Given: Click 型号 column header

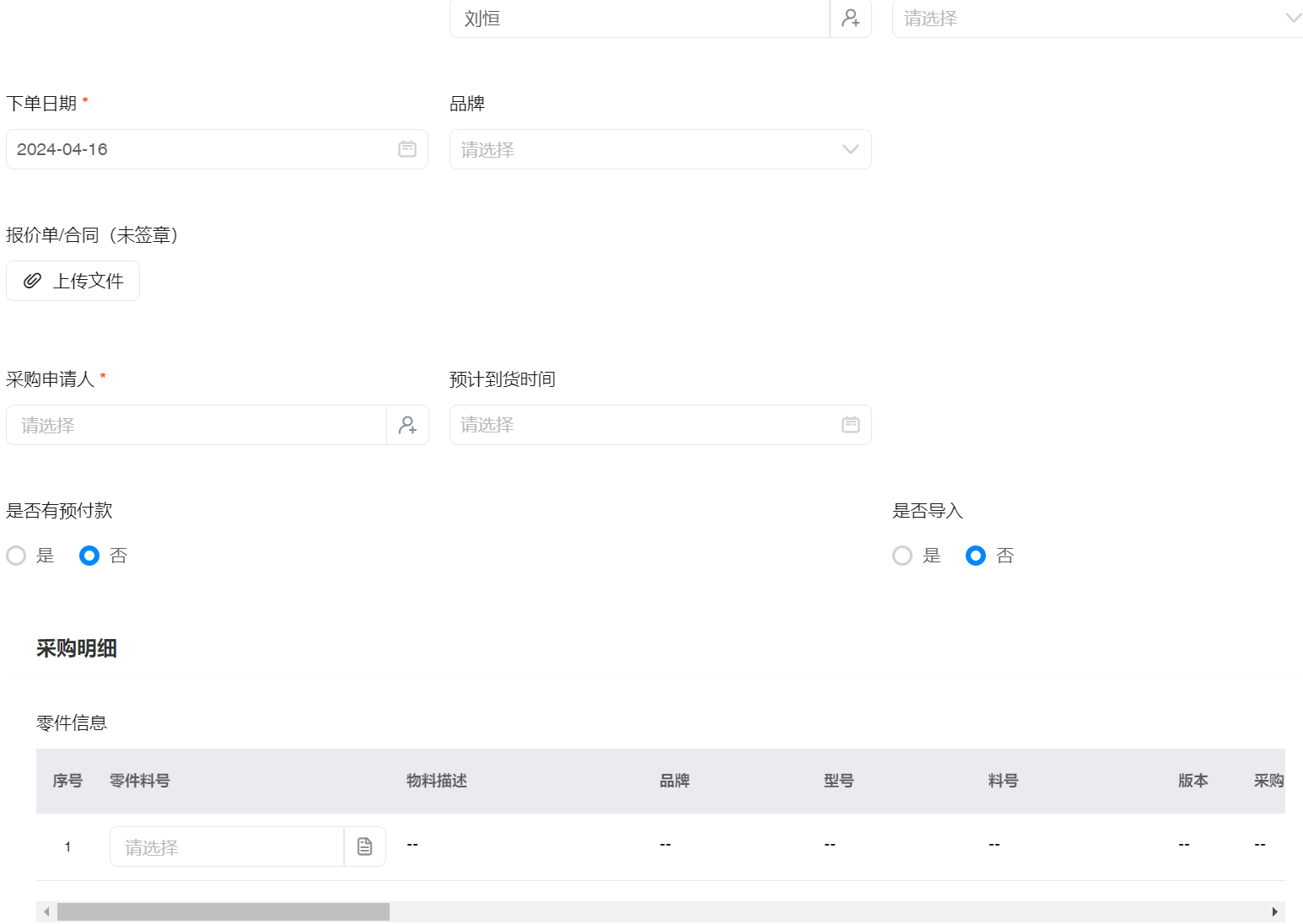Looking at the screenshot, I should click(839, 781).
